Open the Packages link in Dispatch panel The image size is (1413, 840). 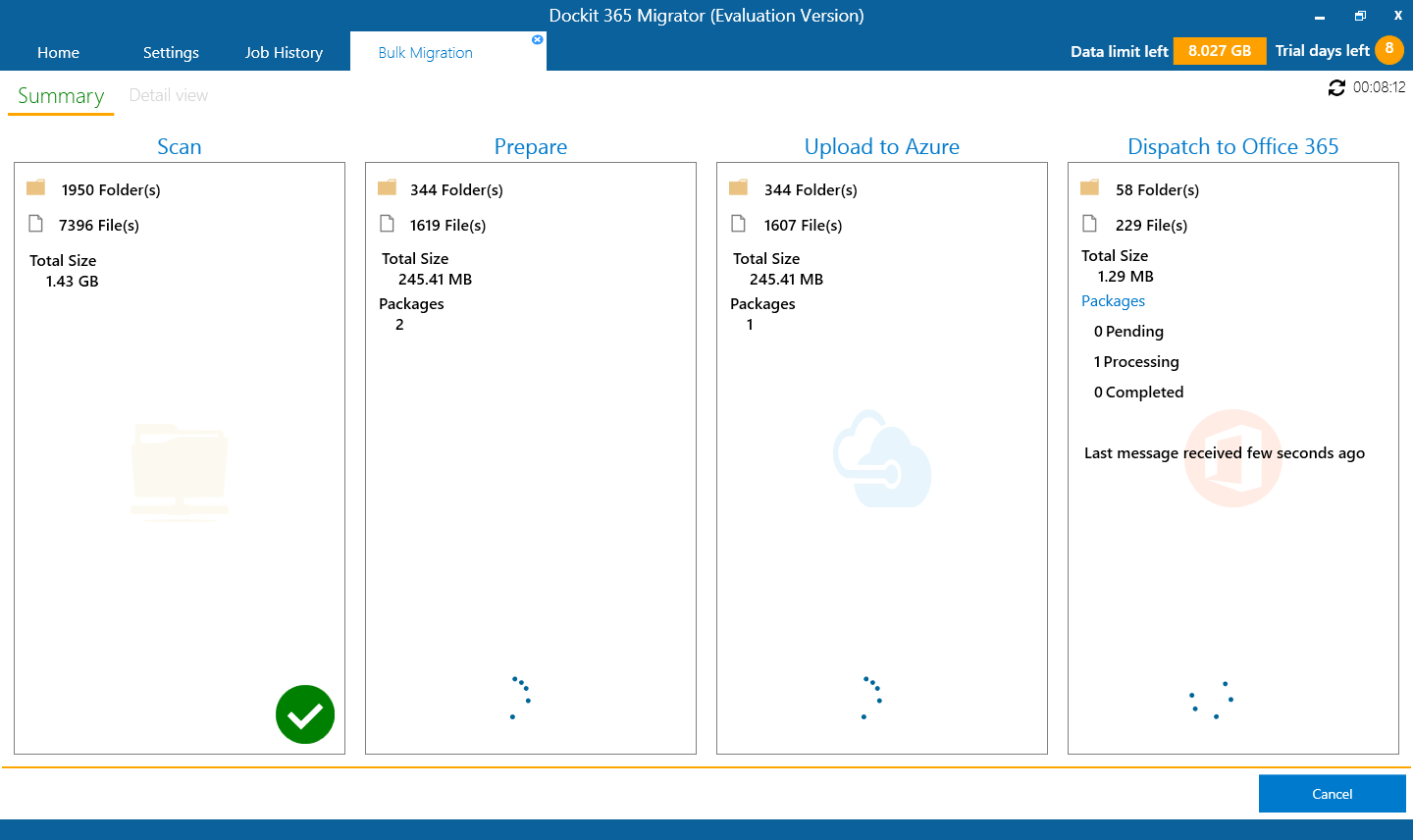(x=1113, y=301)
